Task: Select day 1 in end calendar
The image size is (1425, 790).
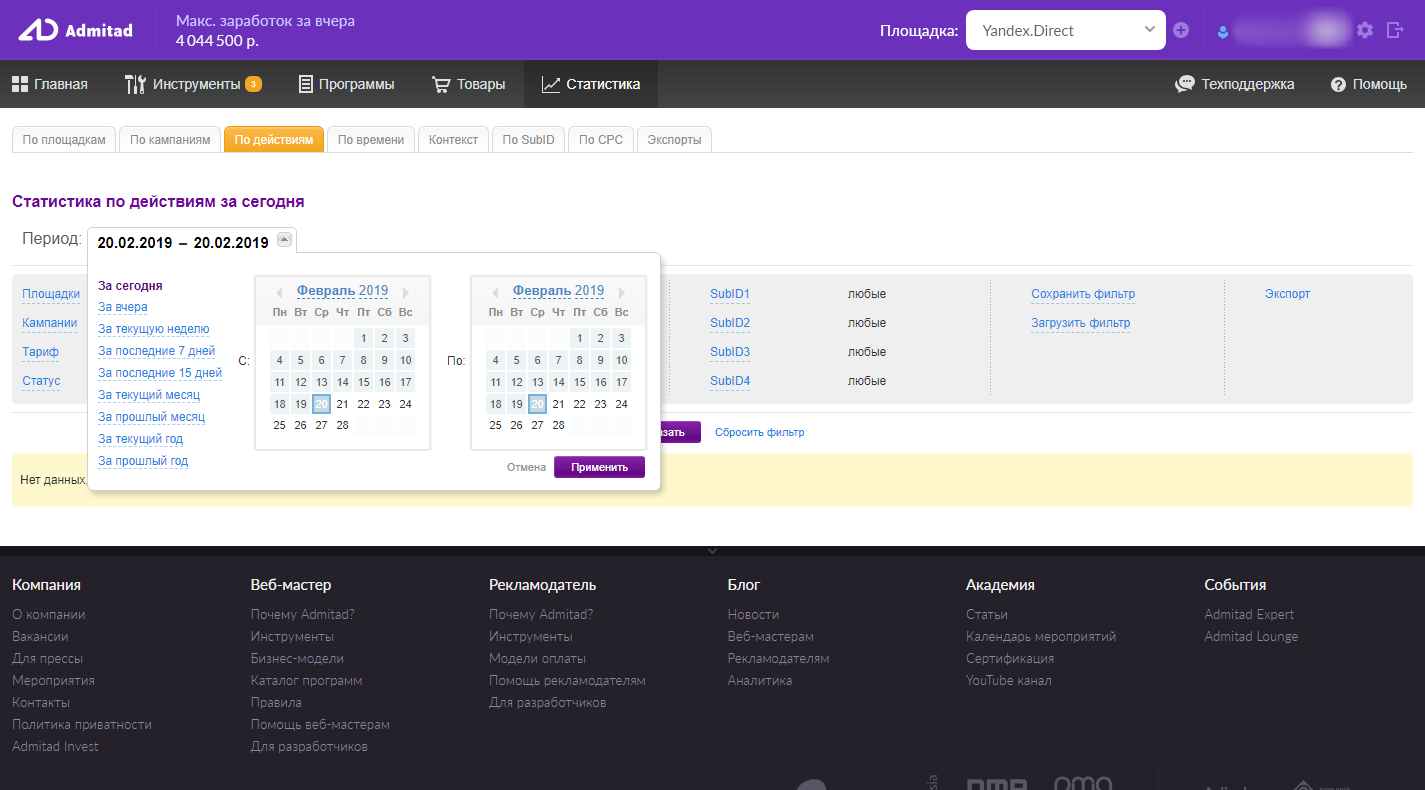Action: [579, 338]
